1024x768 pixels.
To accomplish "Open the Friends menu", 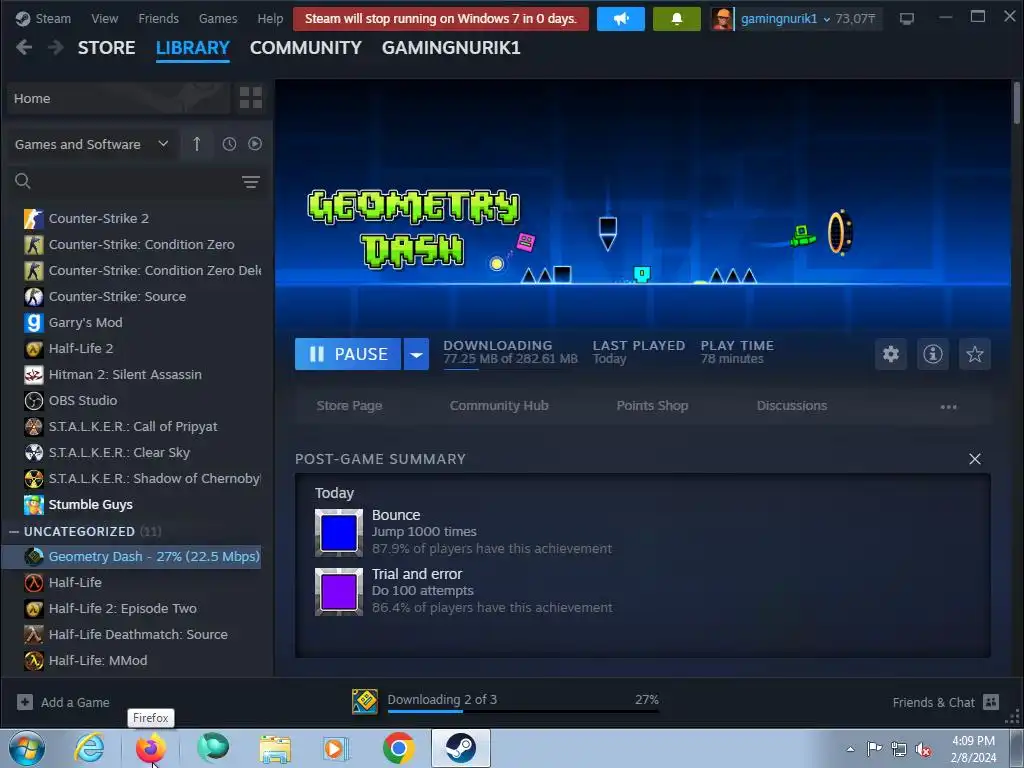I will click(158, 18).
